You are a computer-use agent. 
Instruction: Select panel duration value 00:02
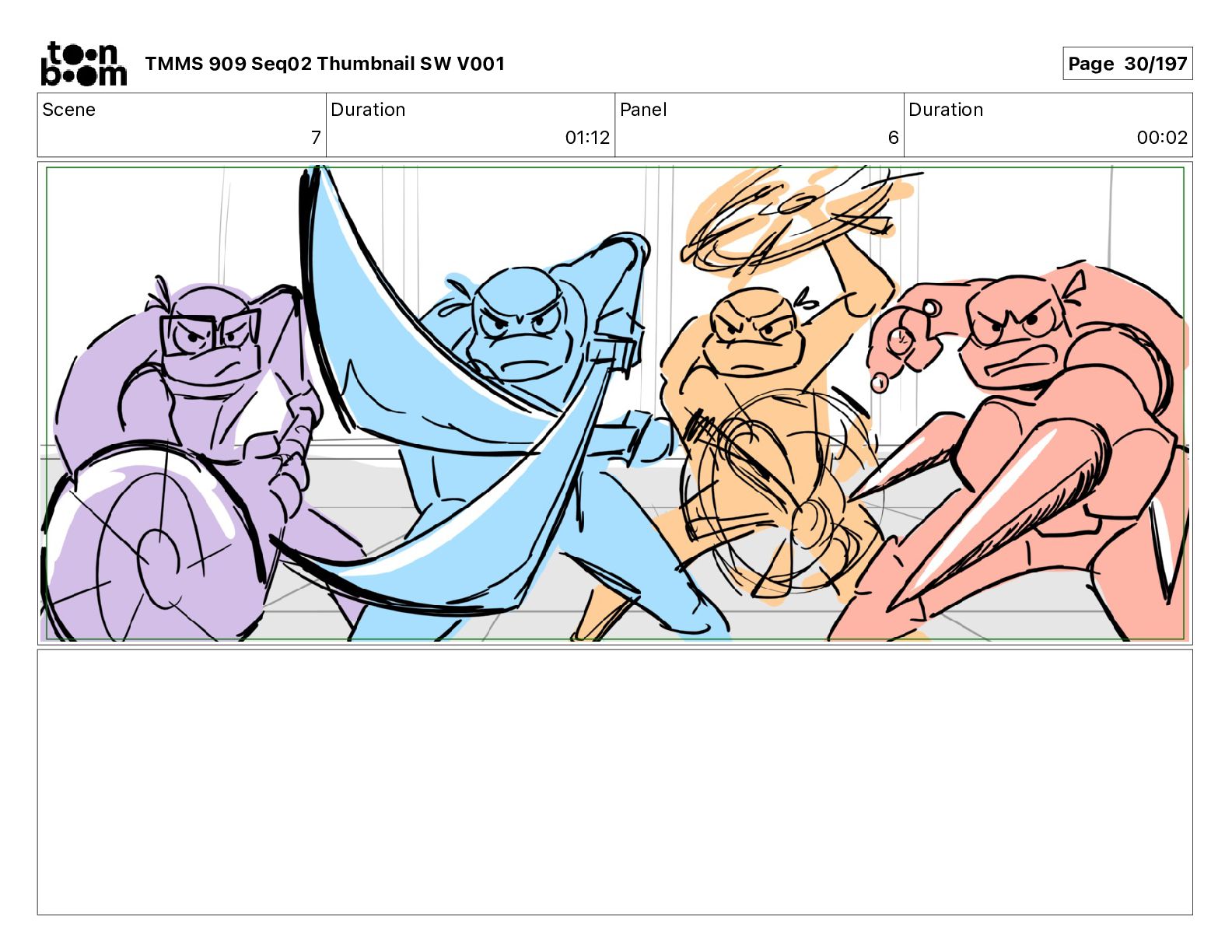1162,138
